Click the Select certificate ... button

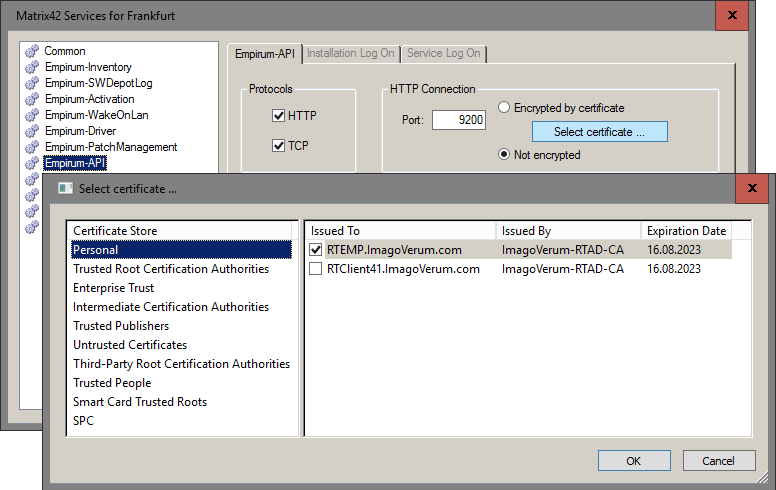[600, 132]
